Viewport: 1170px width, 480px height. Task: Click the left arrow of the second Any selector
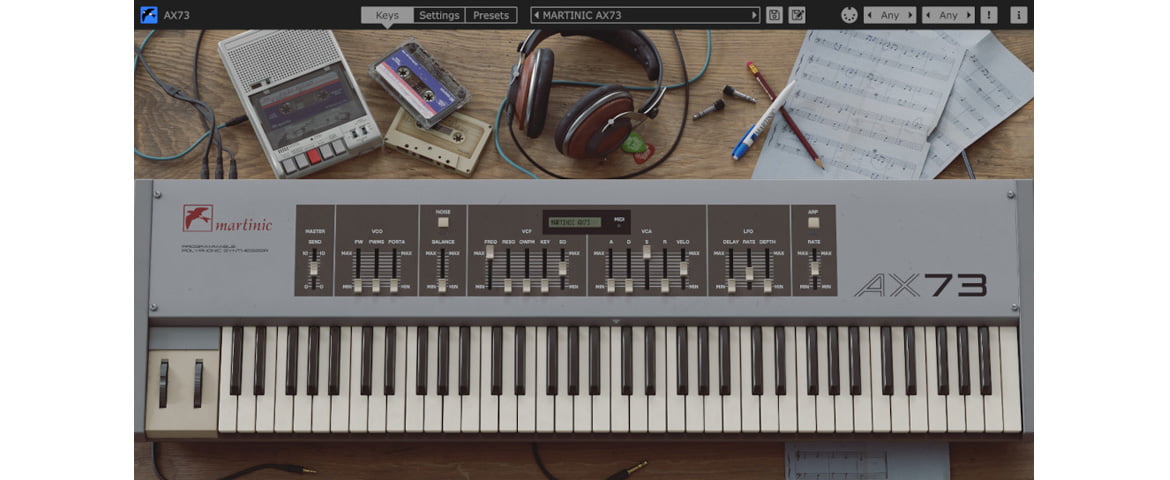928,15
